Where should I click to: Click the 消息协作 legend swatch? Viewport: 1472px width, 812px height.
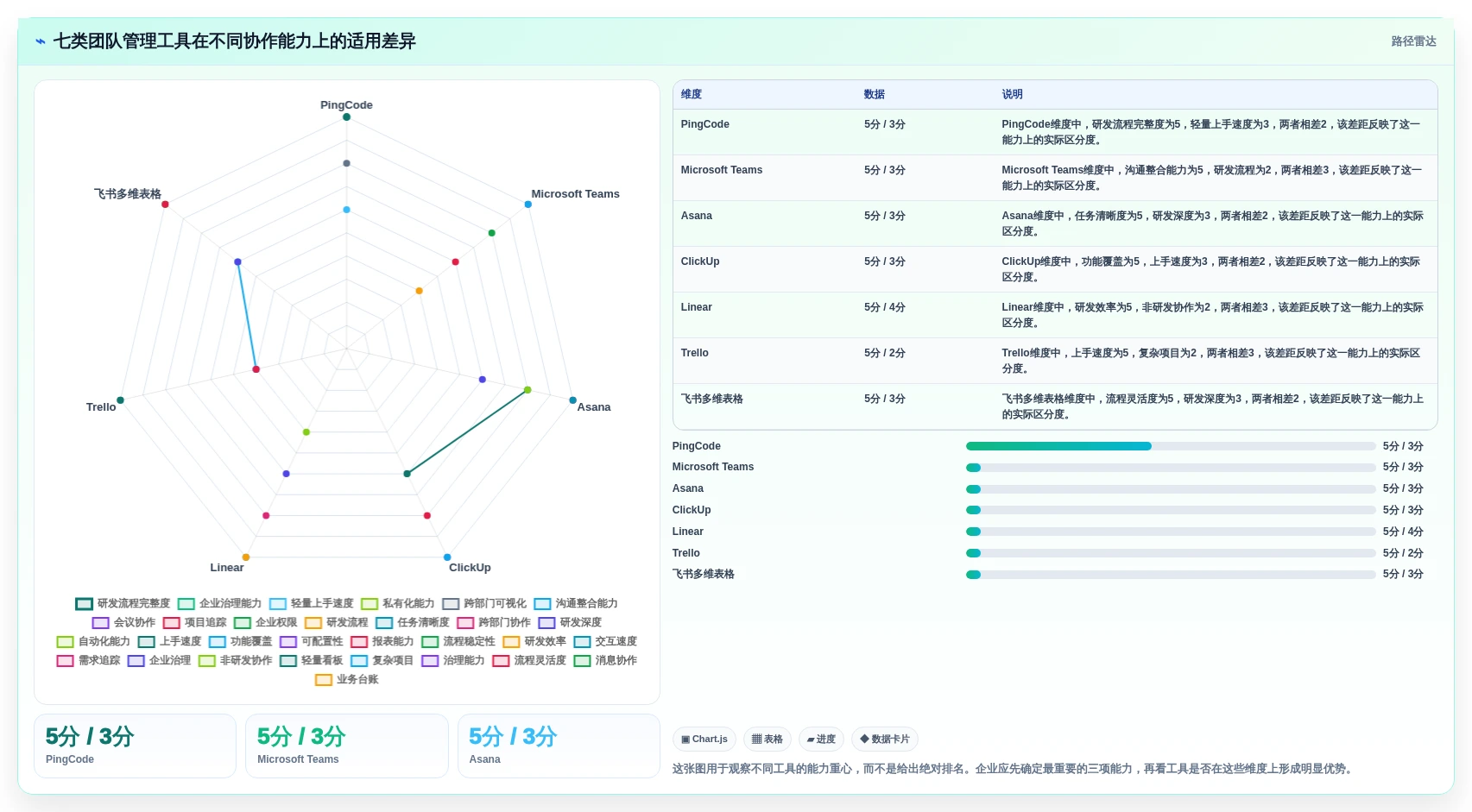coord(582,661)
